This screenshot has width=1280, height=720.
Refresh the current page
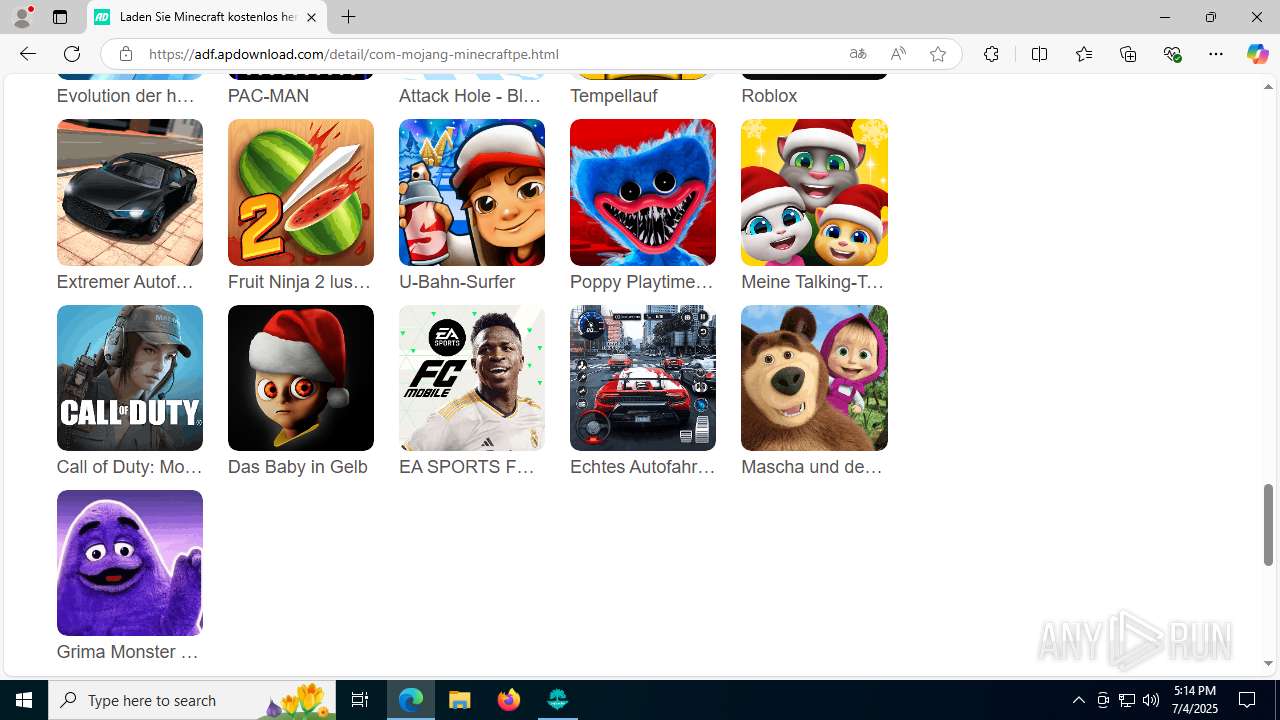[x=72, y=54]
